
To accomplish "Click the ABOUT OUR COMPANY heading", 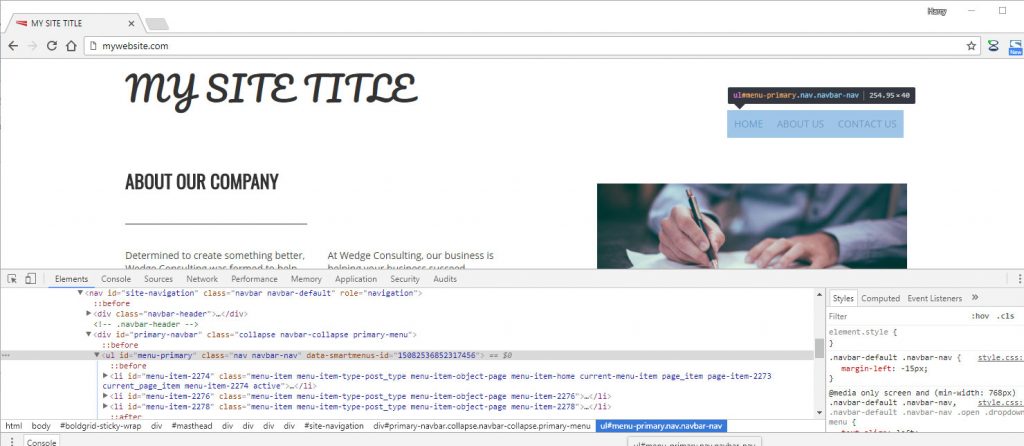I will pos(202,182).
